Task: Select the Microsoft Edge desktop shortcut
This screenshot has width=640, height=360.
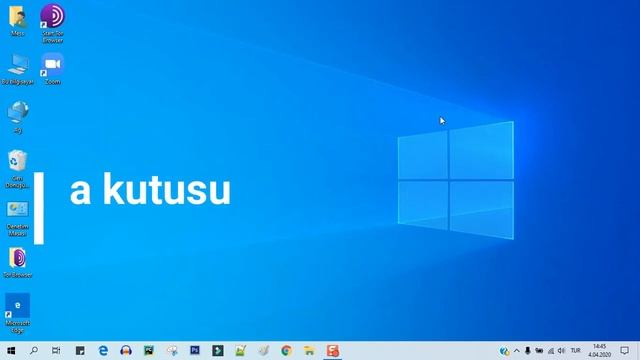Action: click(x=18, y=313)
